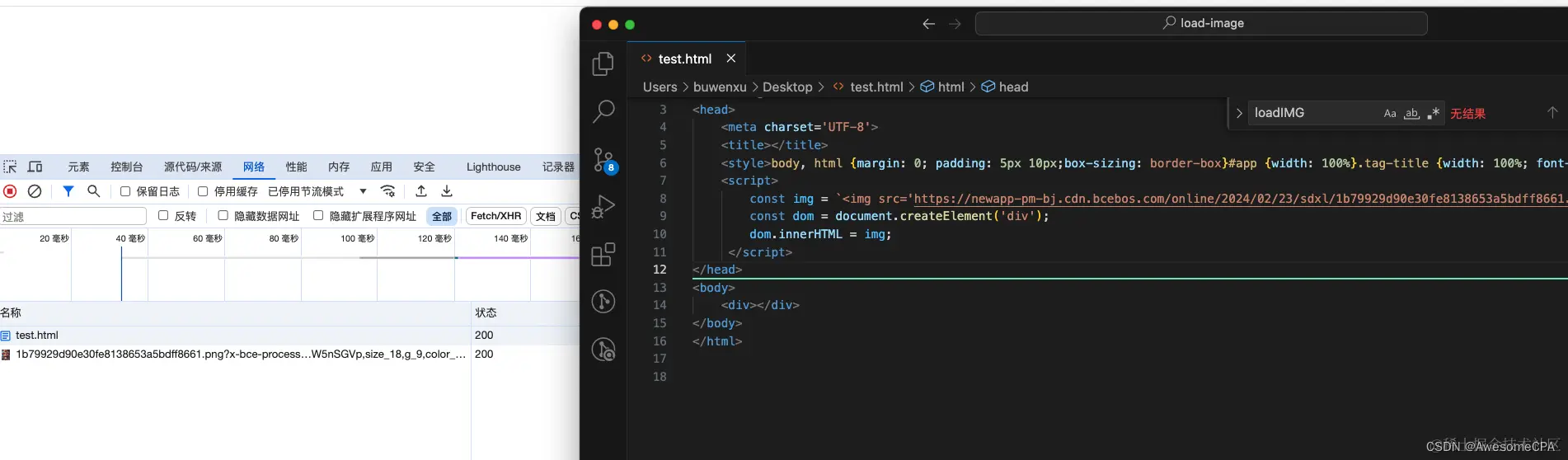Open Source Control view with badge 8
This screenshot has width=1568, height=460.
coord(604,160)
